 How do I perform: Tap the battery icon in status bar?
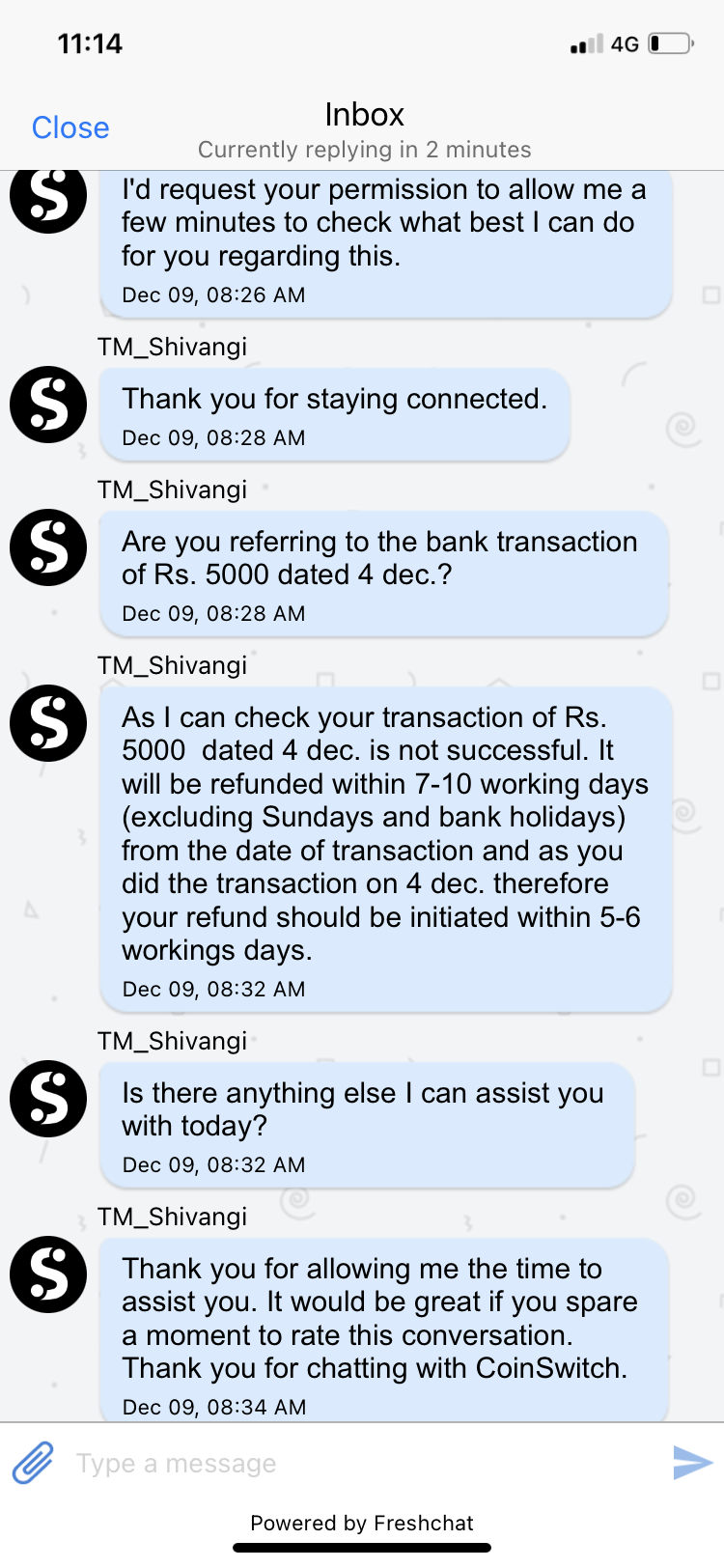pos(671,43)
